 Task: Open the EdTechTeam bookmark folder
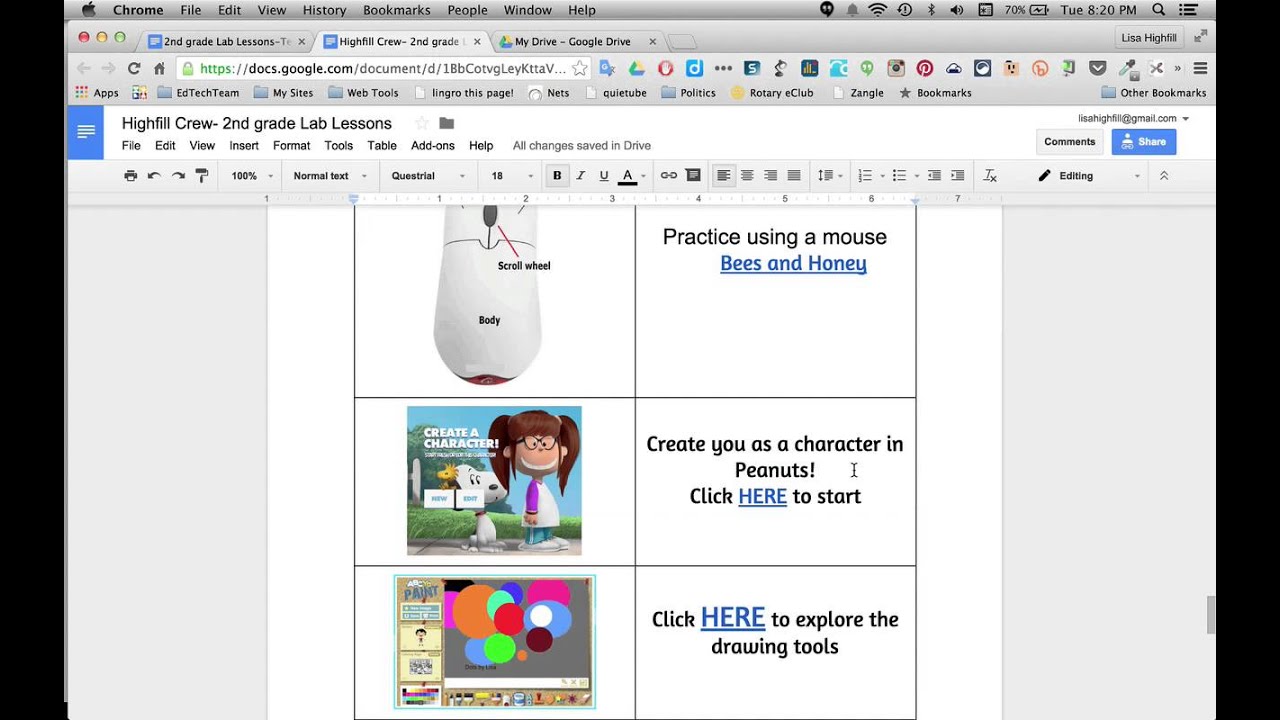click(198, 93)
